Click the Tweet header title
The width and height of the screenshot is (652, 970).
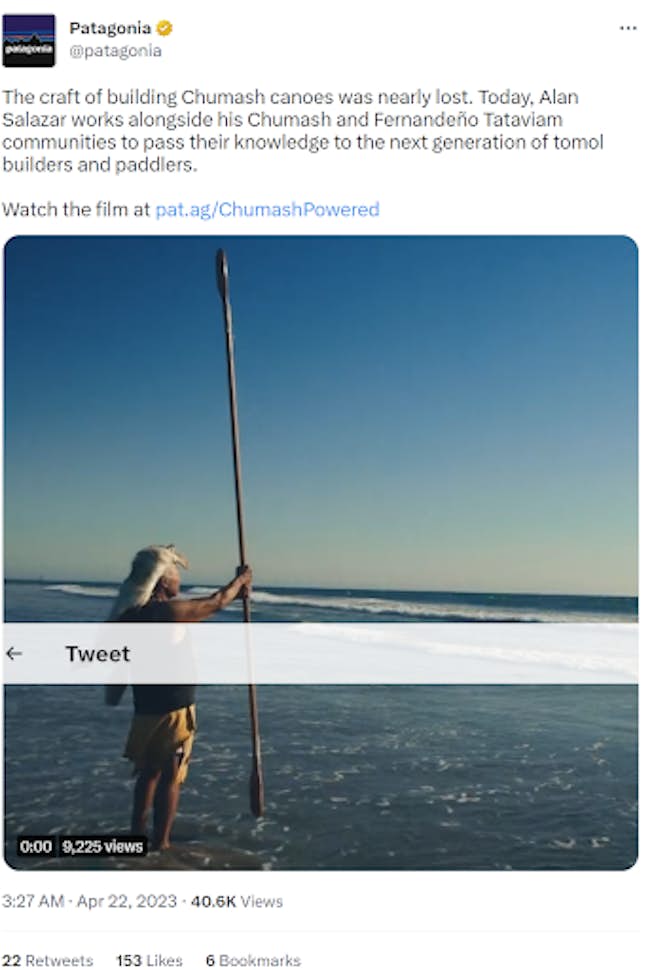(97, 654)
